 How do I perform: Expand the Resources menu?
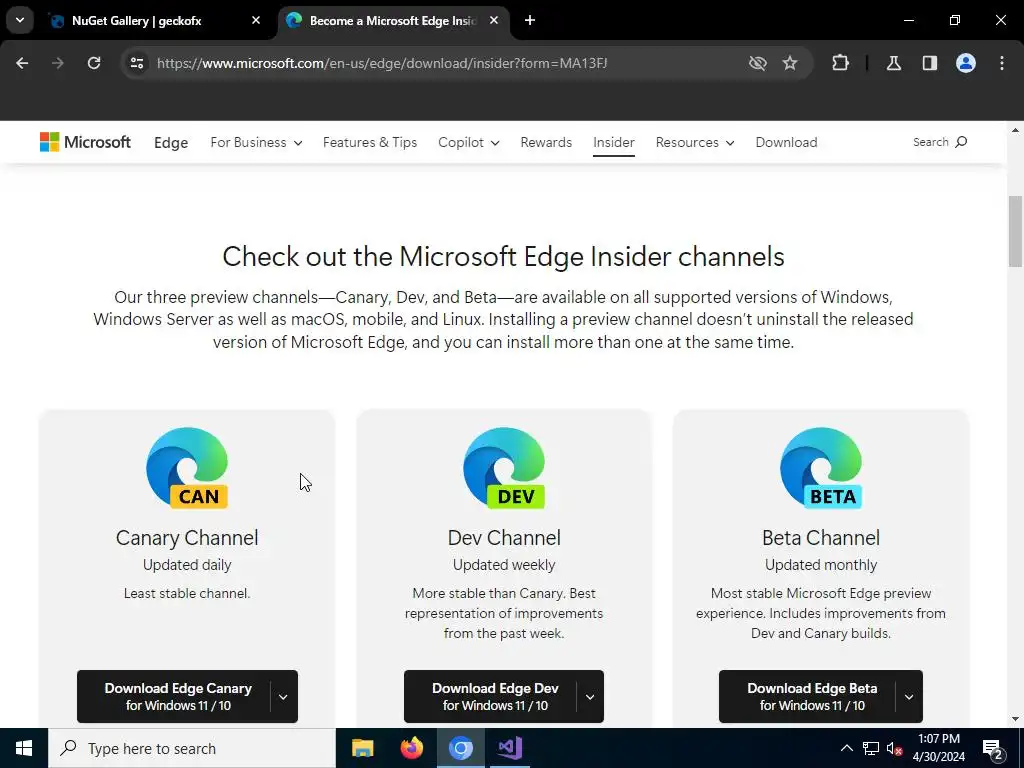click(695, 142)
